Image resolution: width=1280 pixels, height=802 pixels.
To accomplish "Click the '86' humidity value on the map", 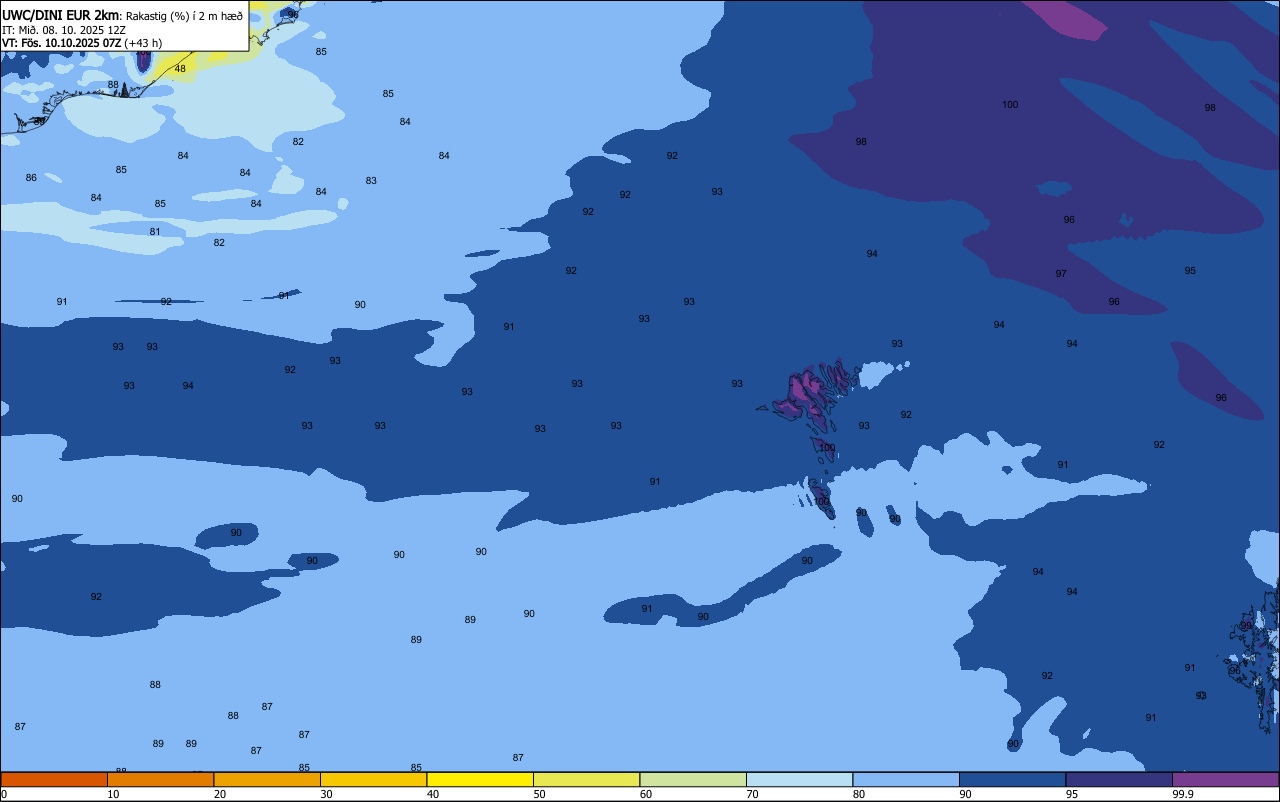I will (x=31, y=178).
